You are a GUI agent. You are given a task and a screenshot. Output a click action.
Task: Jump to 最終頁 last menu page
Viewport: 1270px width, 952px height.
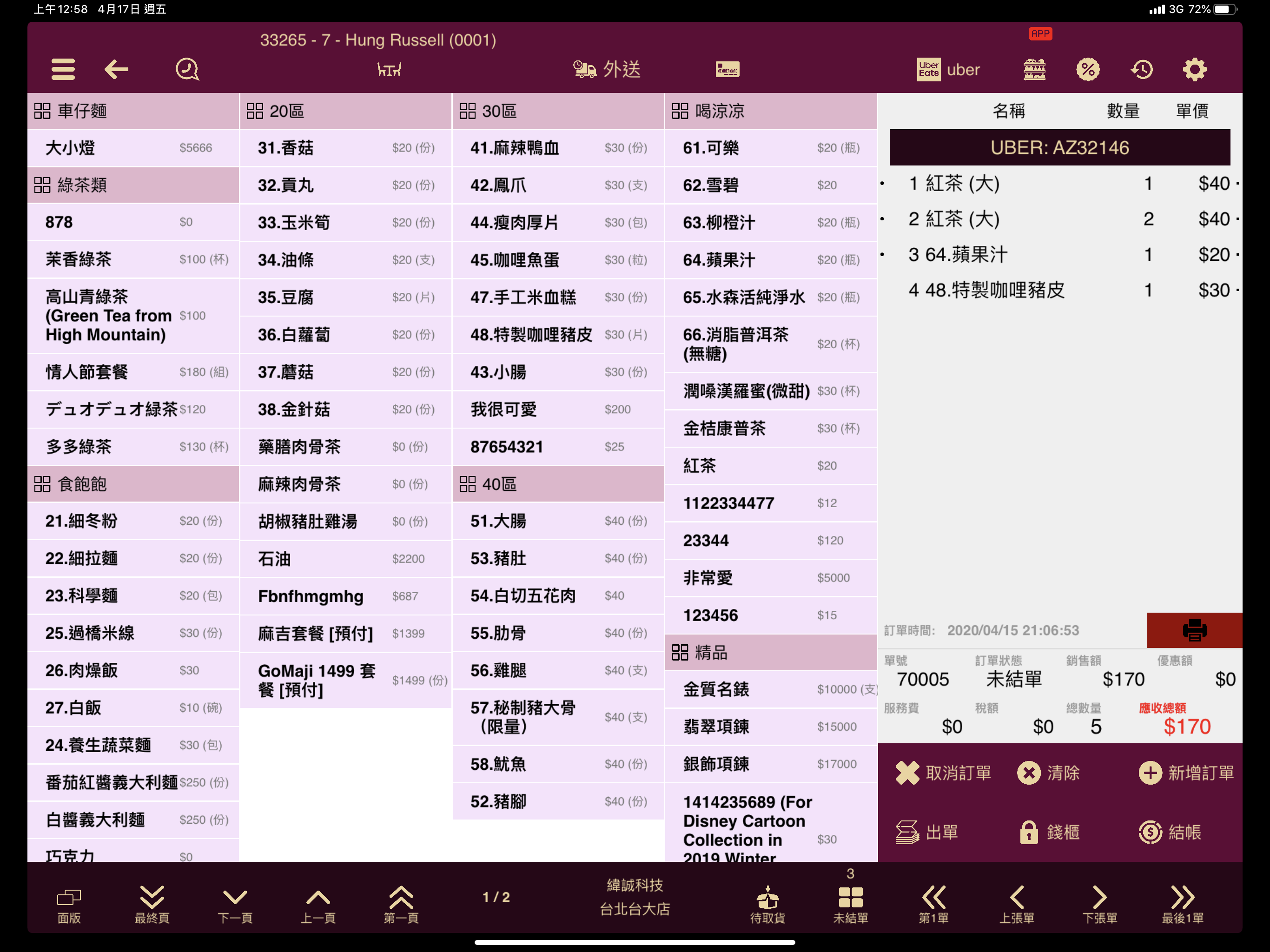[152, 904]
